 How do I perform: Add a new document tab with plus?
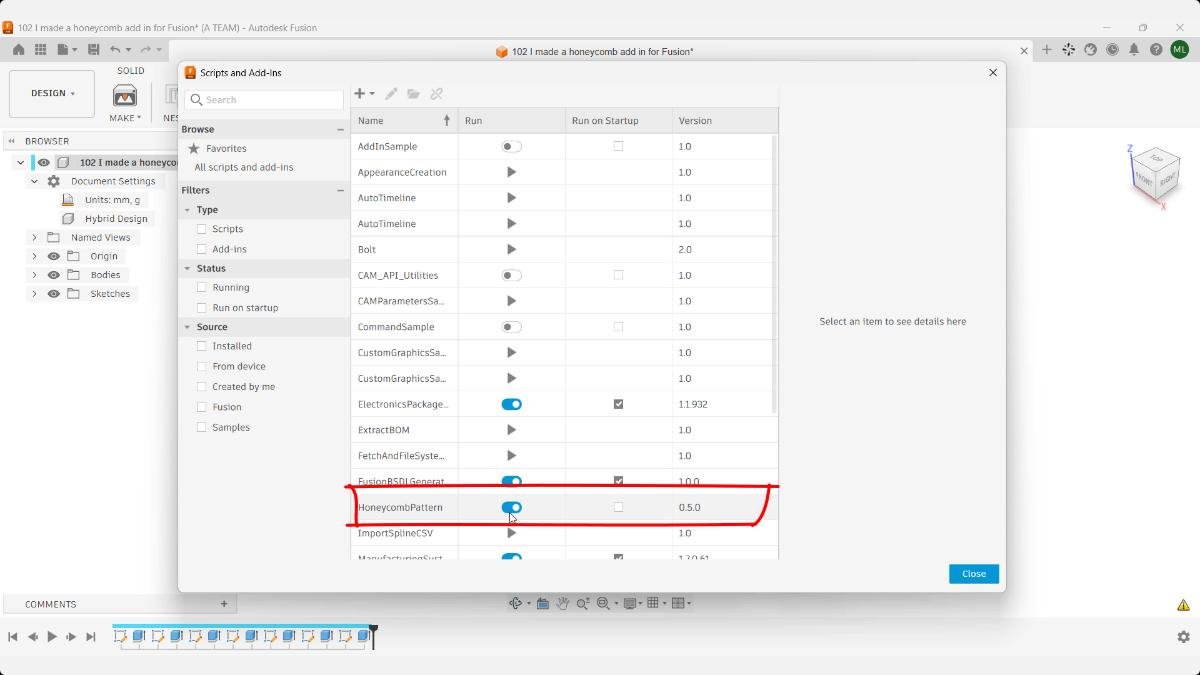coord(1047,49)
